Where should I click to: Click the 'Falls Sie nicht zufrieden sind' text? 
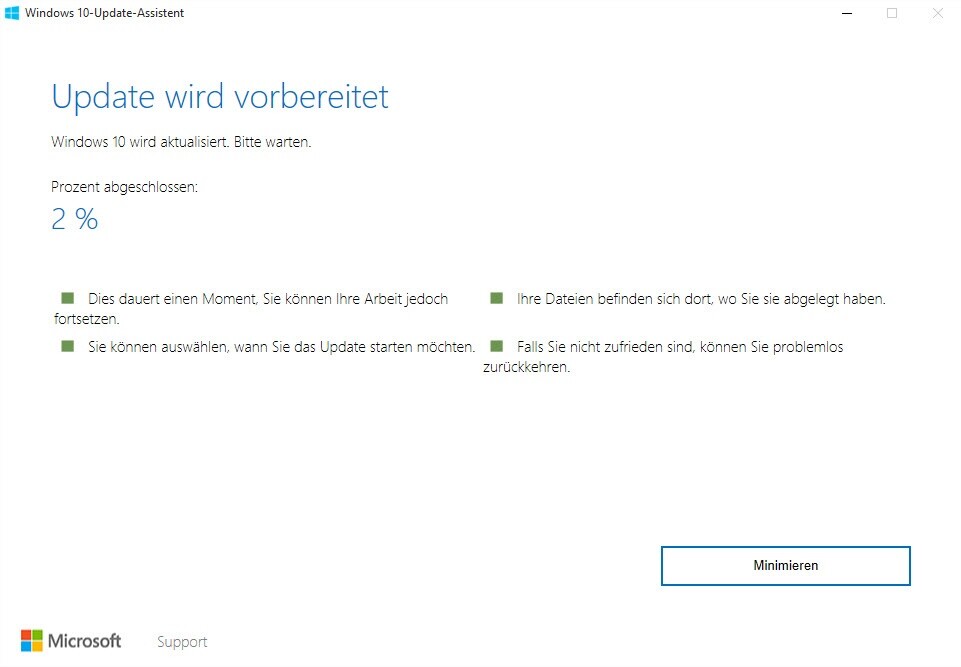(680, 347)
